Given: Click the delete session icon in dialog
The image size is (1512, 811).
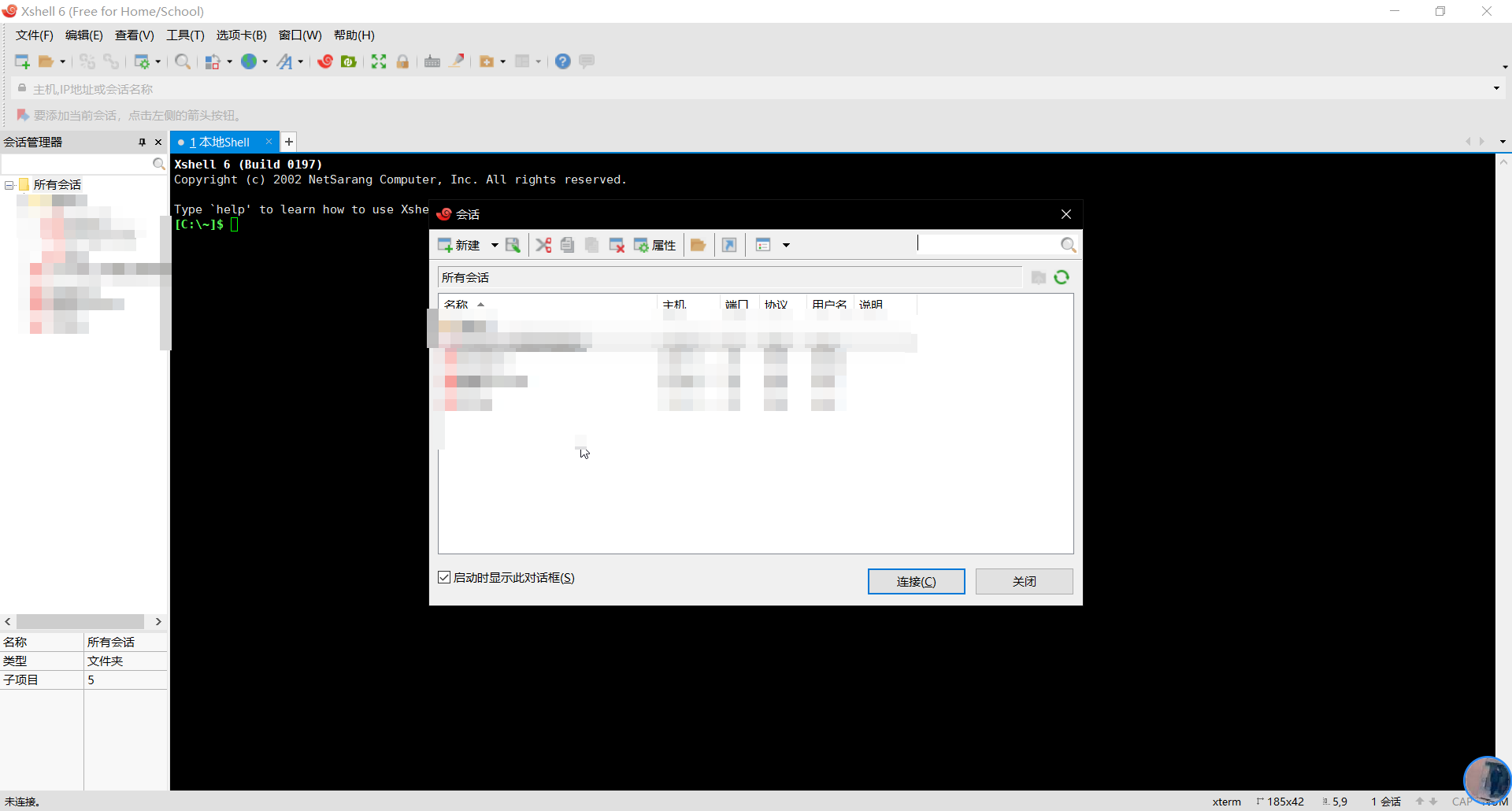Looking at the screenshot, I should point(617,245).
